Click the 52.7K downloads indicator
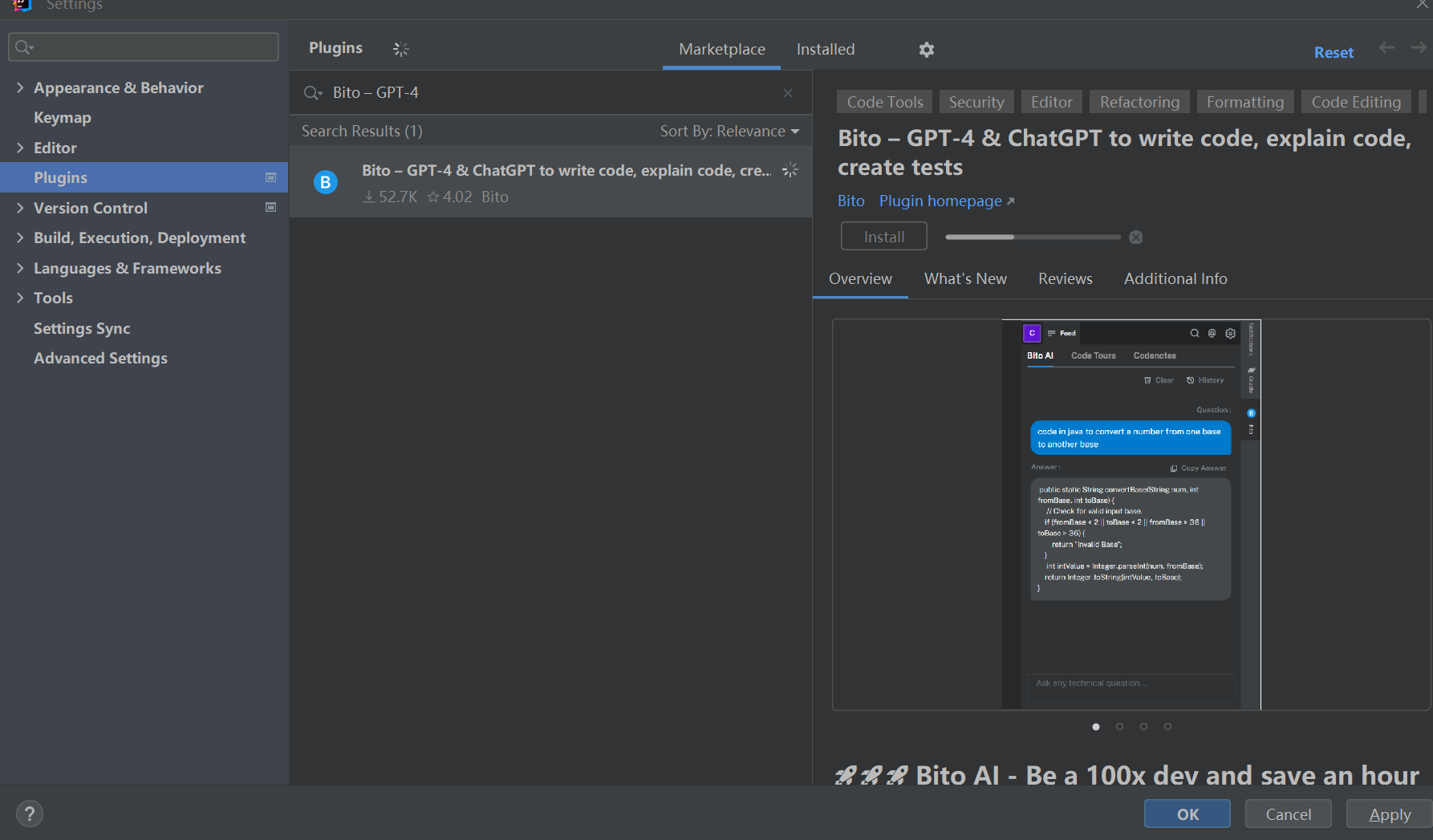 click(390, 197)
